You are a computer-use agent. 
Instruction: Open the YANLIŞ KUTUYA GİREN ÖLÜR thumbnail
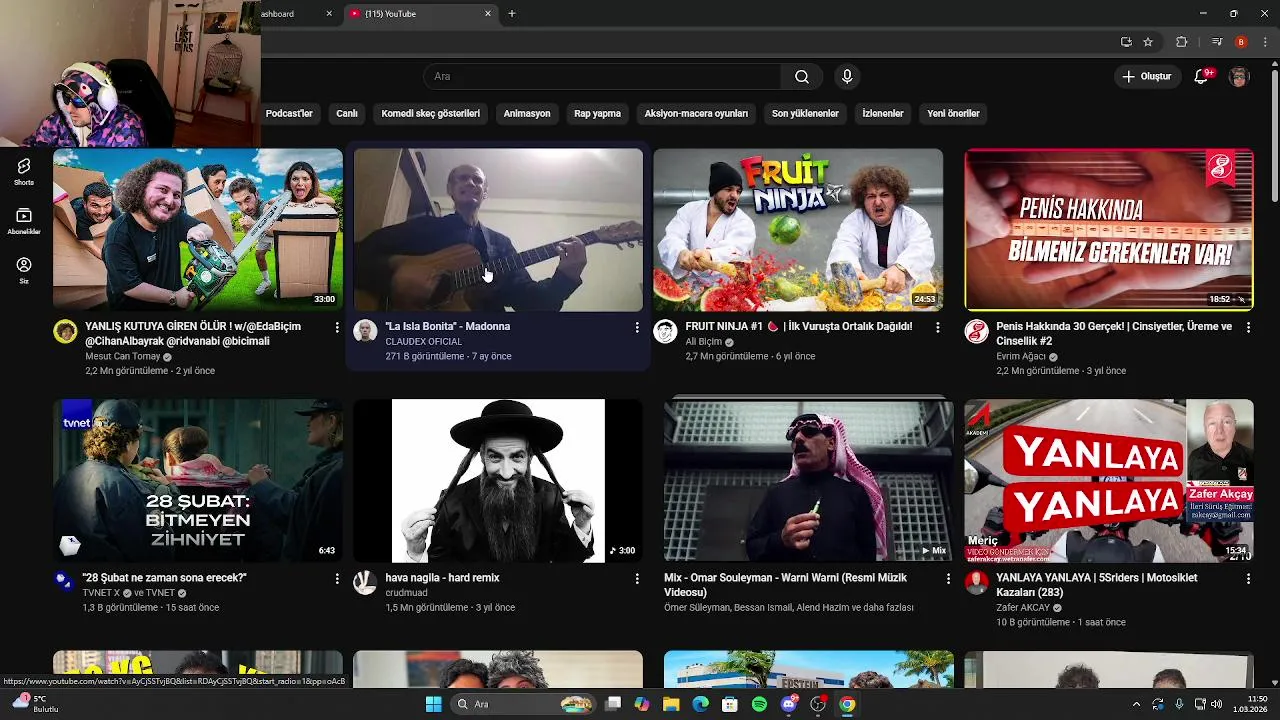(x=198, y=230)
